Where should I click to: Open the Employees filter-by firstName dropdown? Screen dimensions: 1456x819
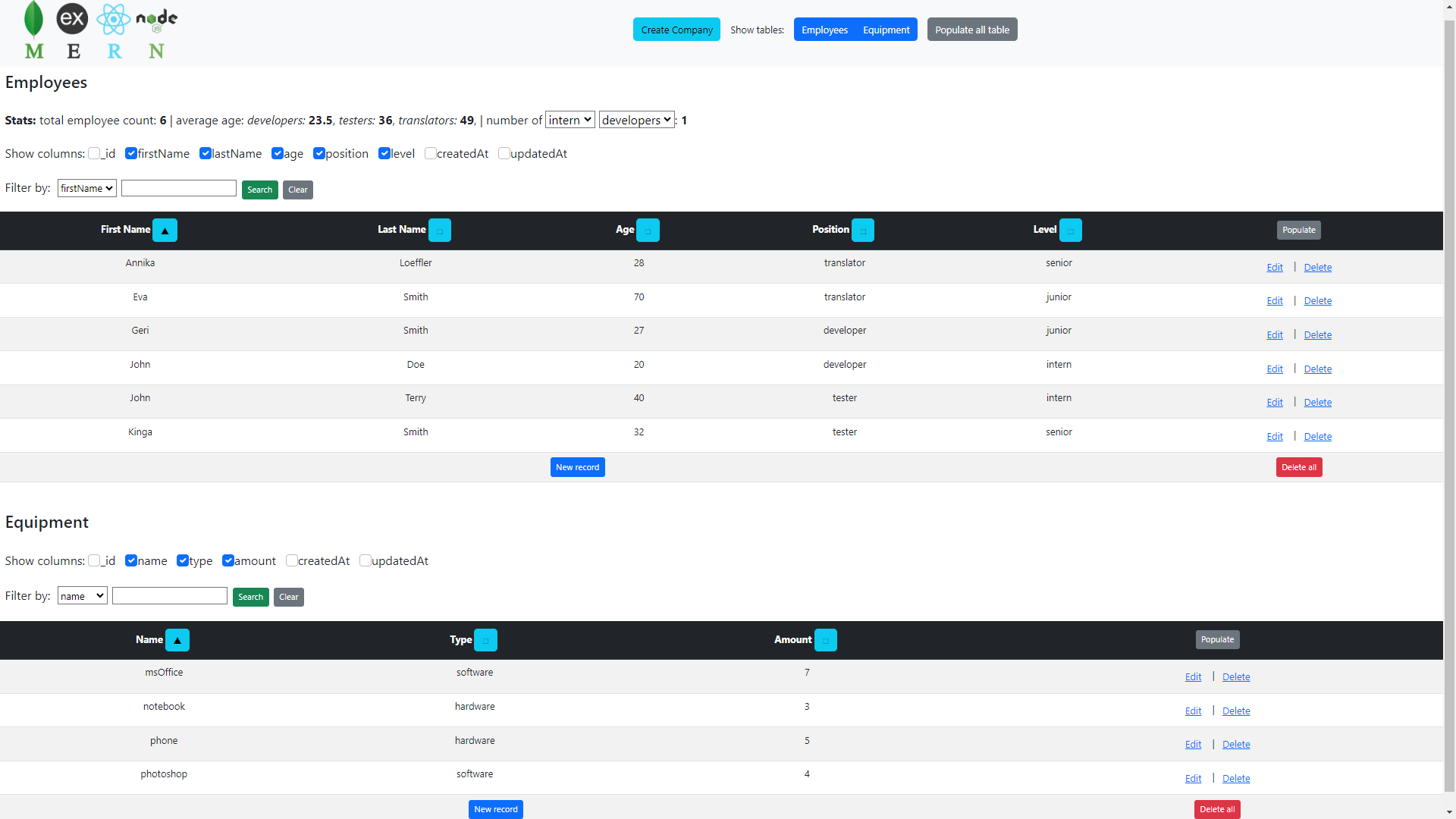pos(86,188)
